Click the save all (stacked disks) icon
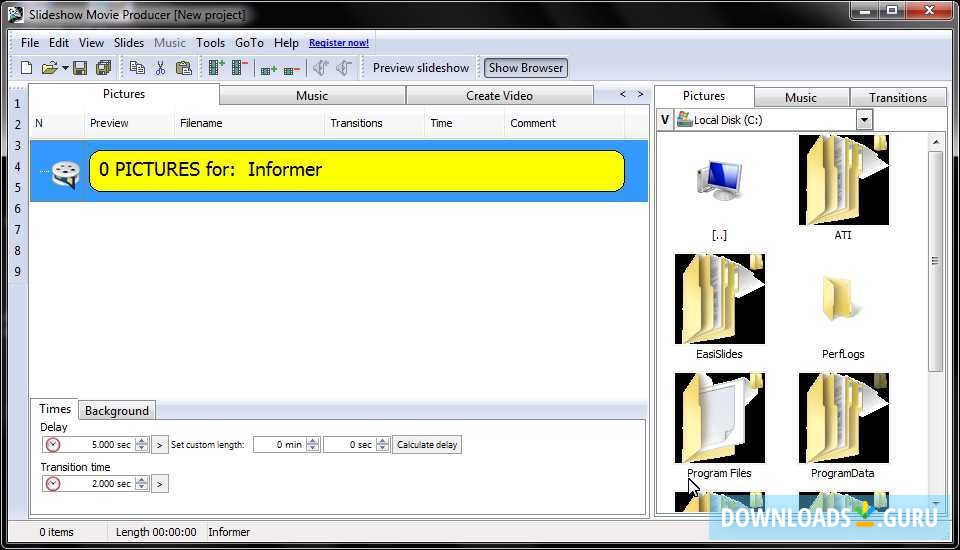The image size is (960, 550). coord(103,68)
